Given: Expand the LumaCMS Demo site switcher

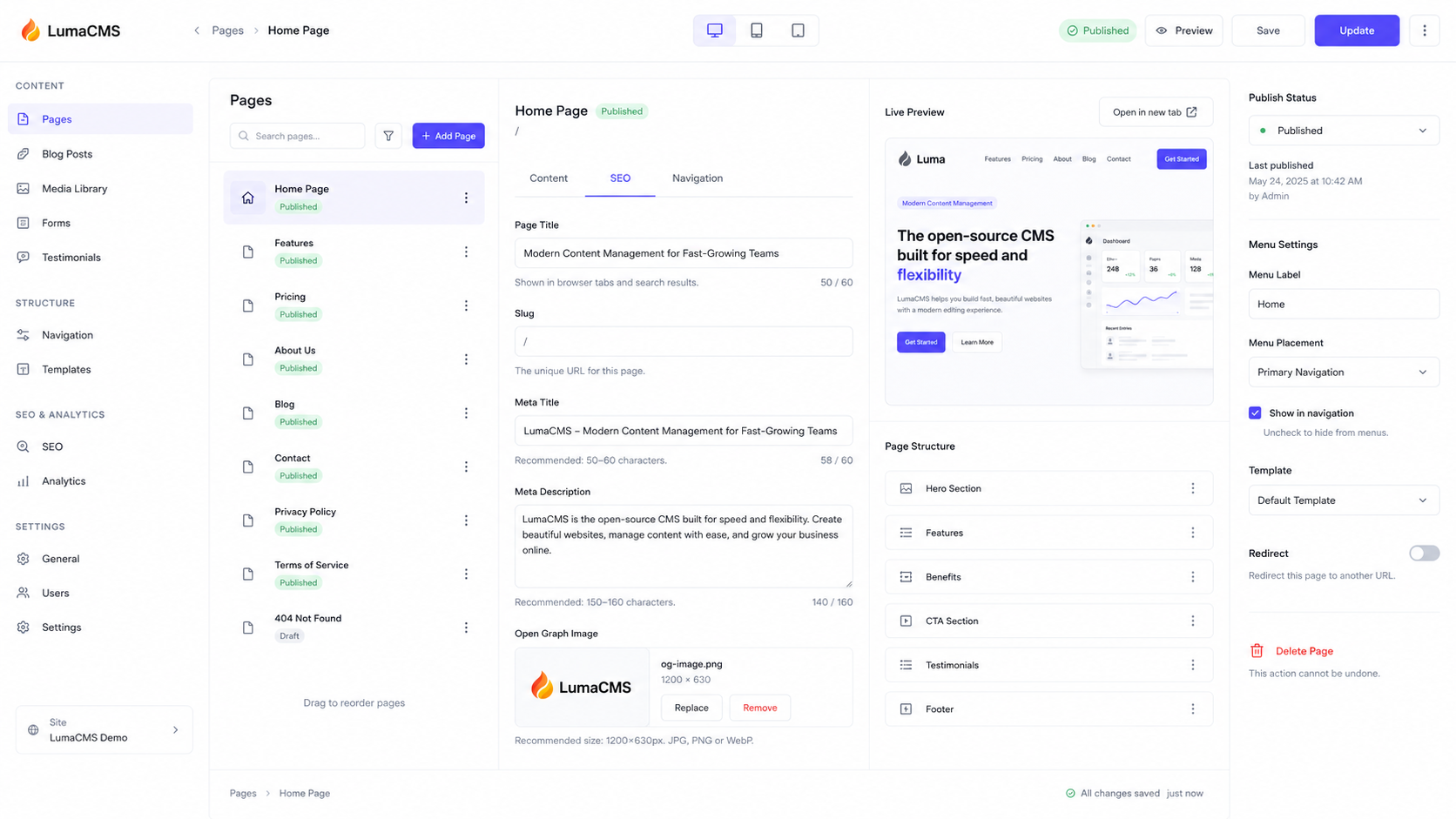Looking at the screenshot, I should coord(104,729).
